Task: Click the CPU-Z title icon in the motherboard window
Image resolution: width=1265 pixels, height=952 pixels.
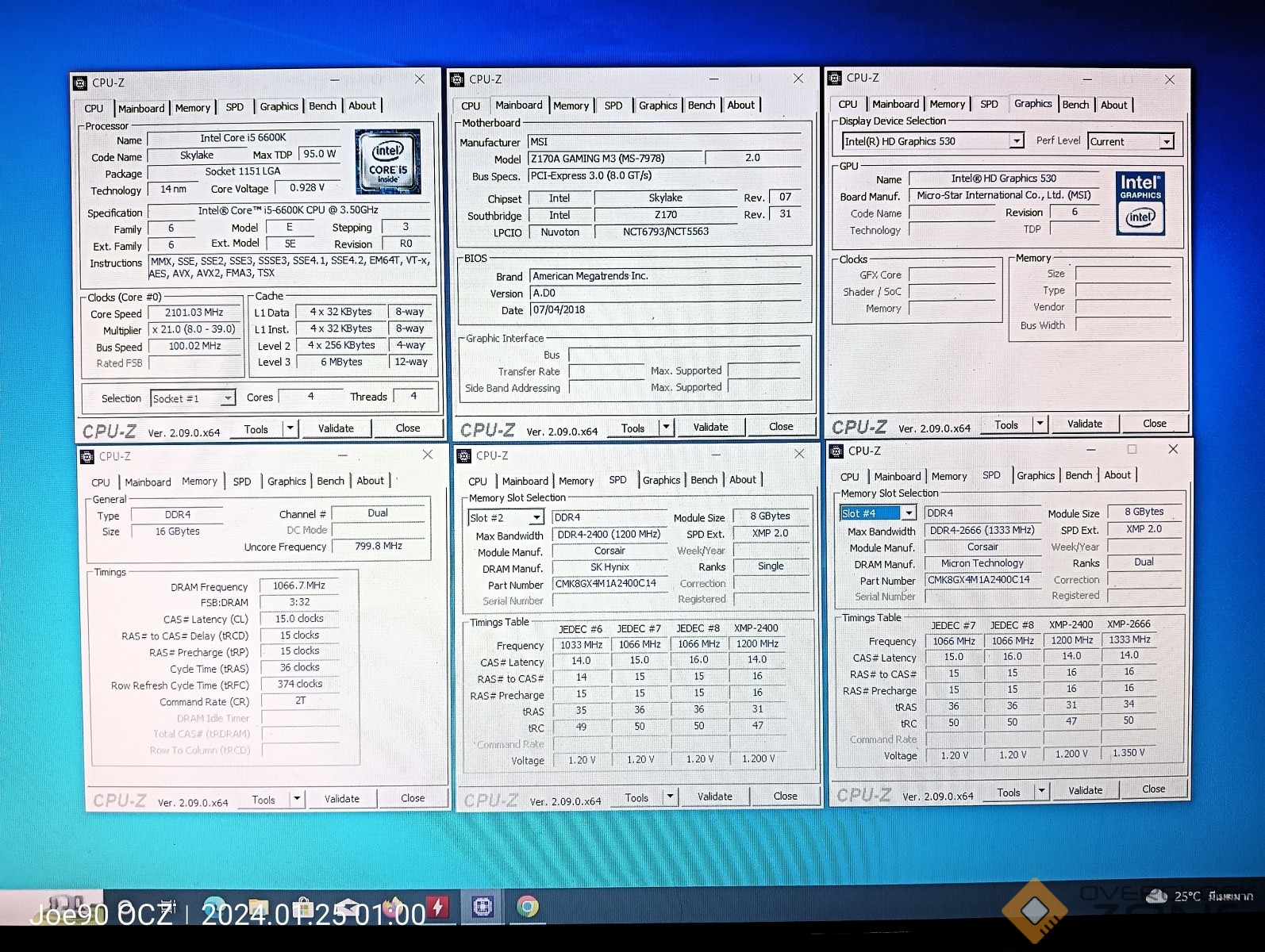Action: point(457,80)
